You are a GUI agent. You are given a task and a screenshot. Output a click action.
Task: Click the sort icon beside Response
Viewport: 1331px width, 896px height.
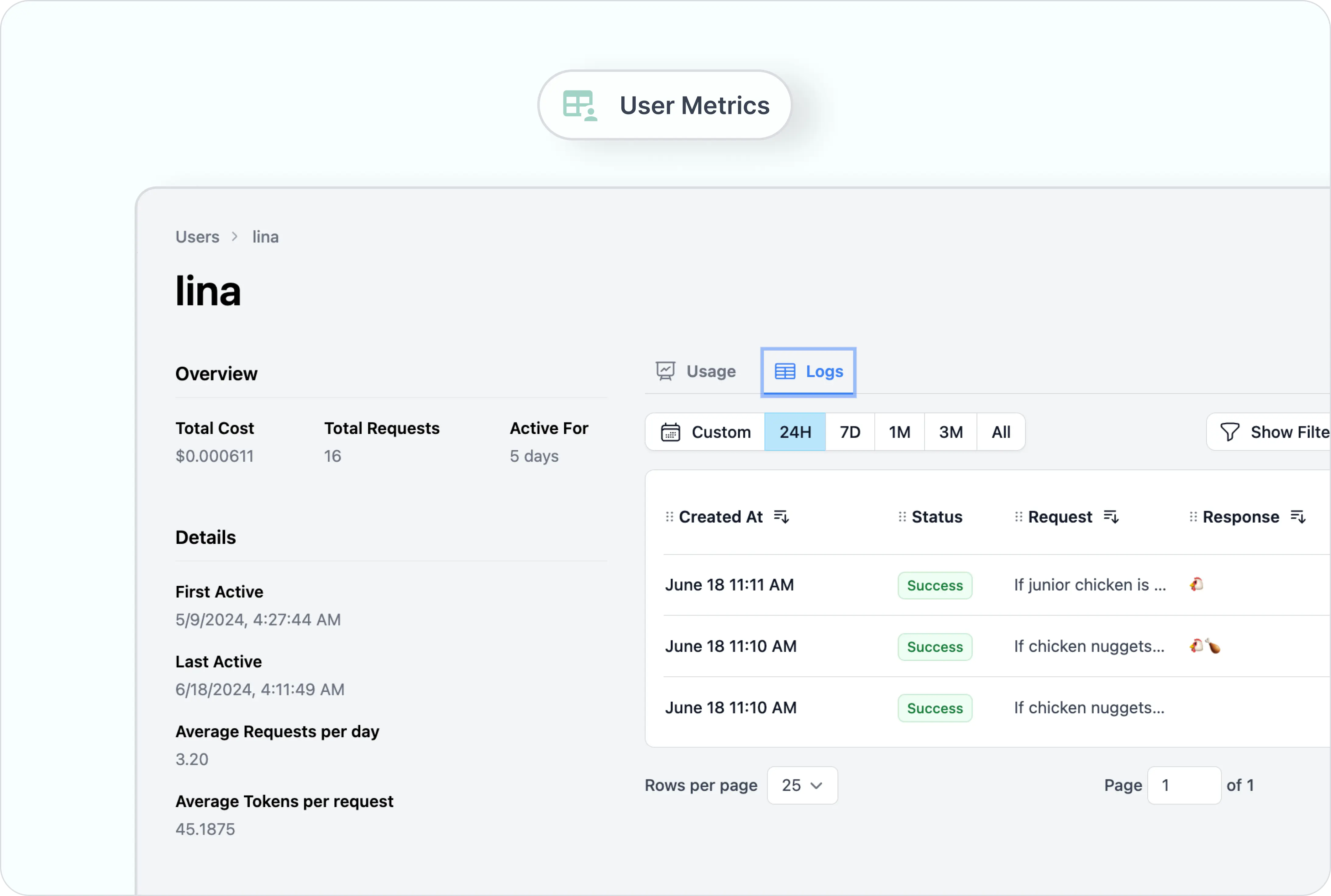(1298, 517)
